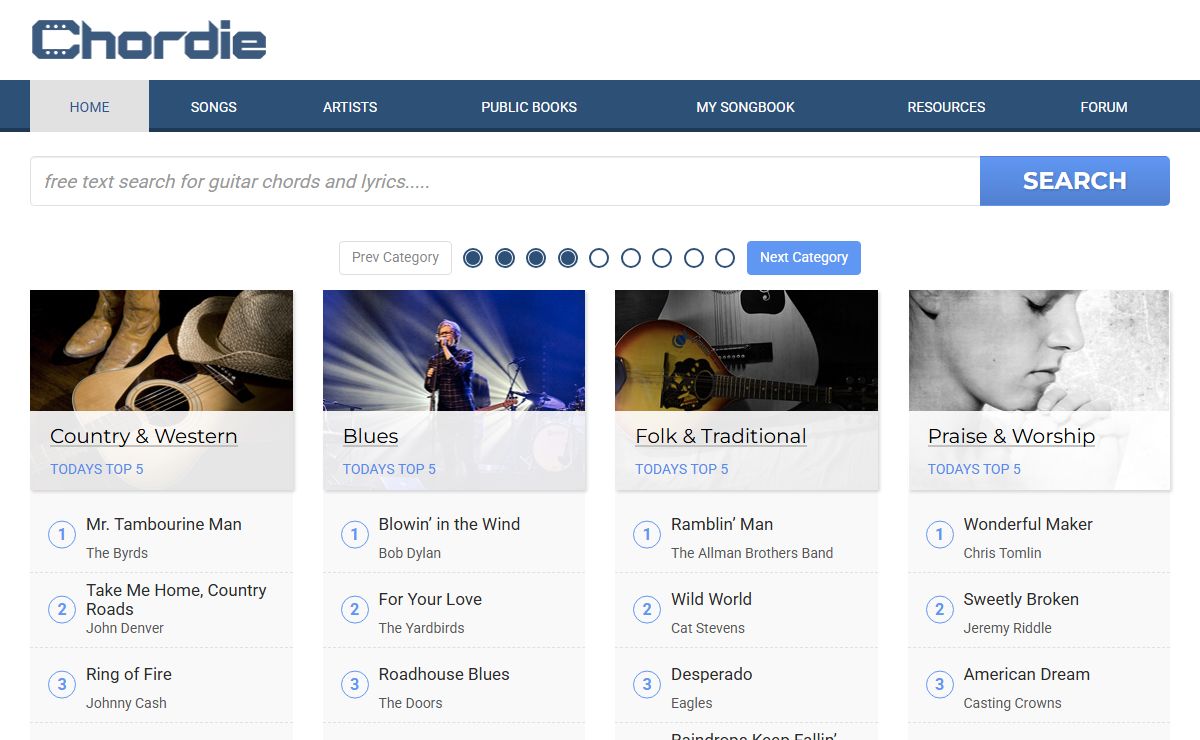This screenshot has height=740, width=1200.
Task: Click artist name Cat Stevens
Action: (708, 628)
